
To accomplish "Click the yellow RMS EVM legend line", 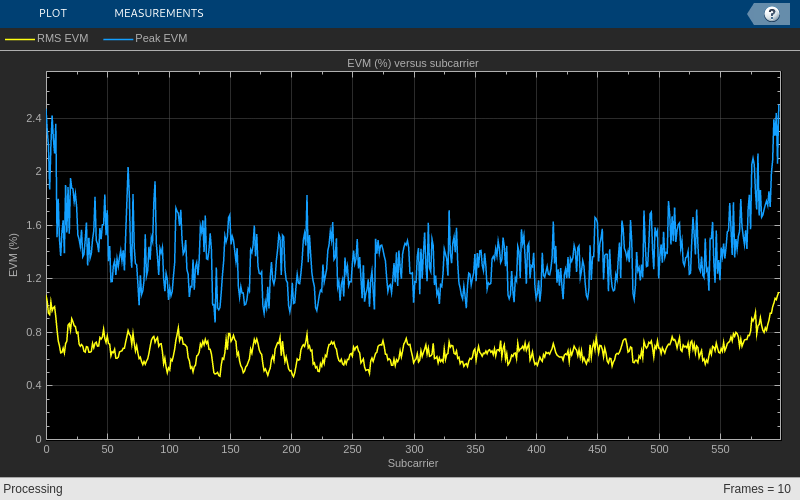I will (x=20, y=39).
